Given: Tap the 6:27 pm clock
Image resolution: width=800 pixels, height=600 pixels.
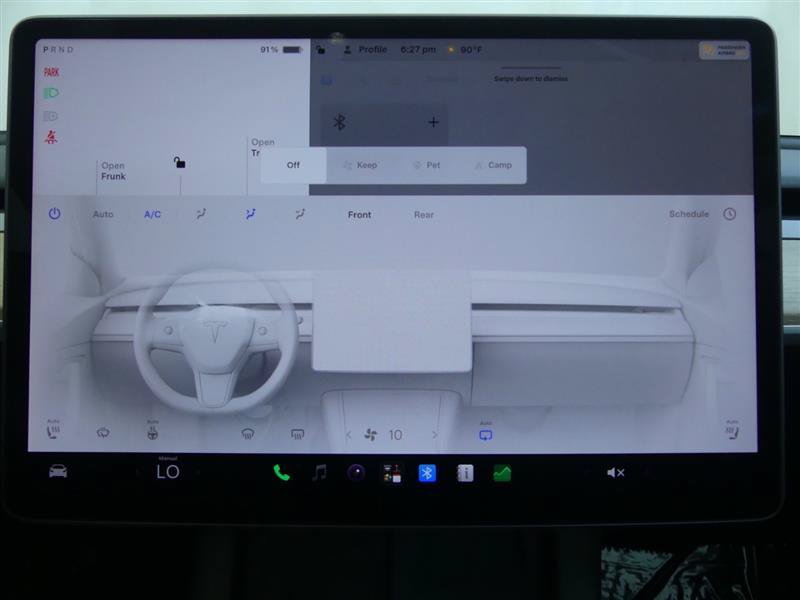Looking at the screenshot, I should point(418,49).
